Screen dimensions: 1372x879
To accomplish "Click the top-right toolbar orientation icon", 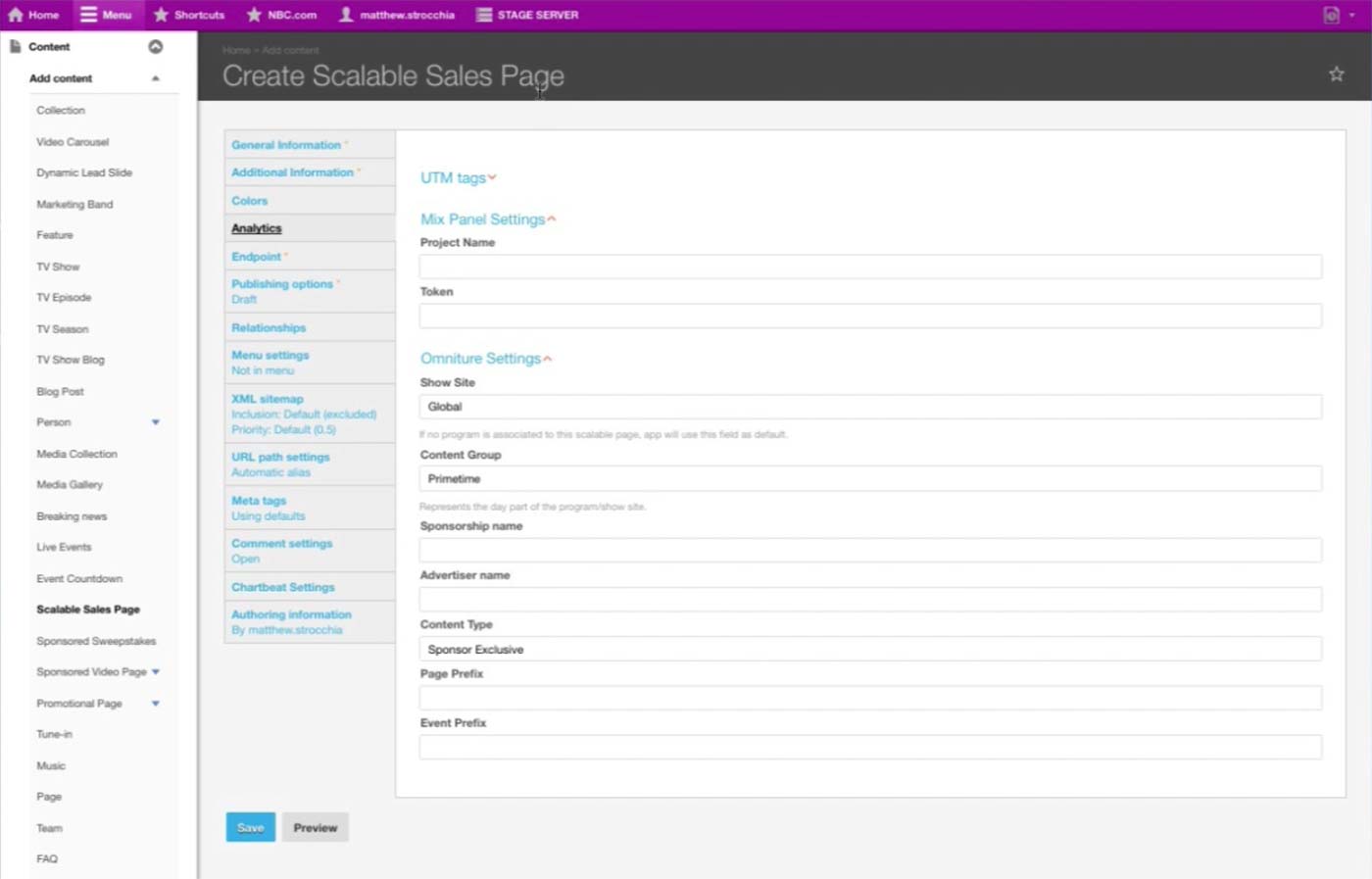I will pyautogui.click(x=1331, y=15).
